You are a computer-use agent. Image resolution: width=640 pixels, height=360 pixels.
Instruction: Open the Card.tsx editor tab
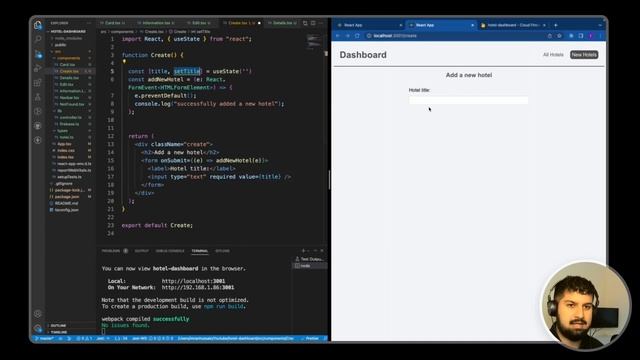pyautogui.click(x=113, y=23)
